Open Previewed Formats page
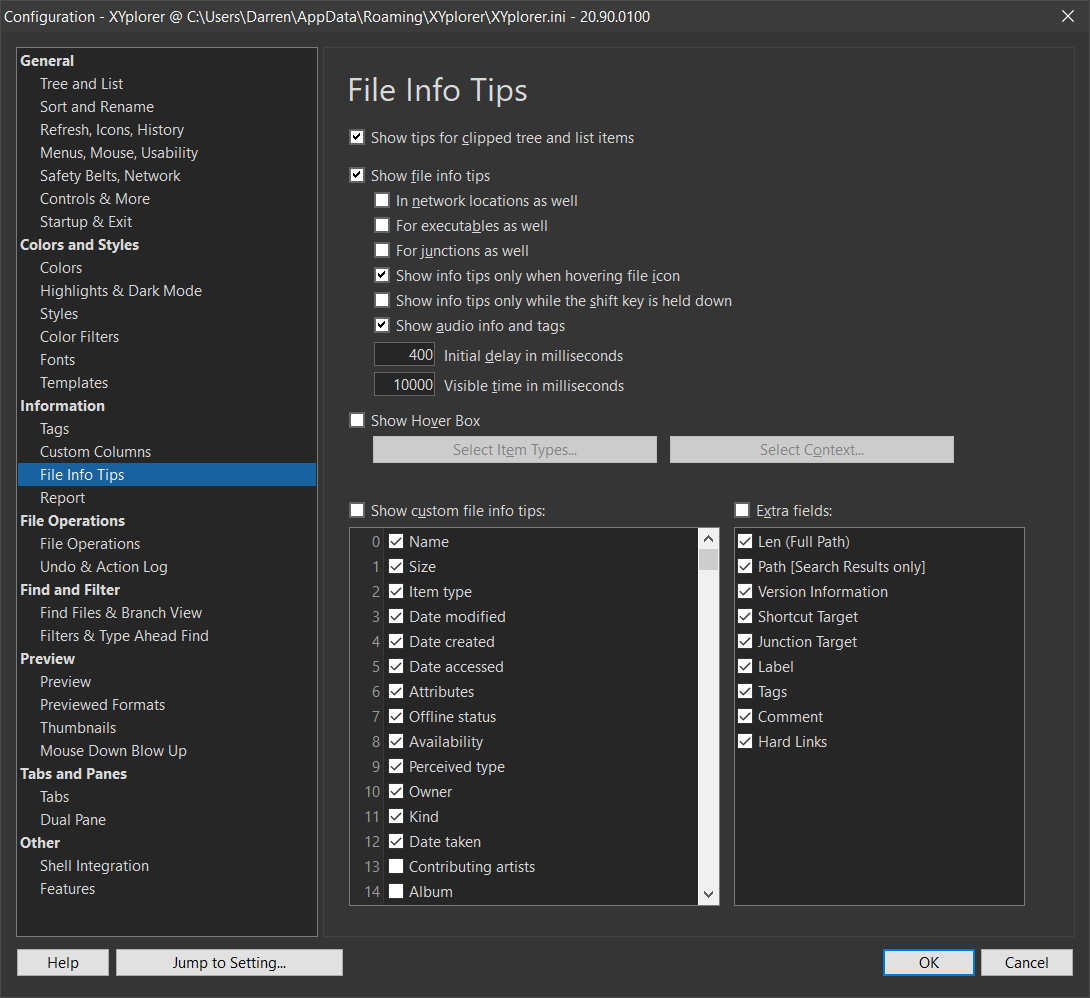Viewport: 1090px width, 998px height. pyautogui.click(x=102, y=704)
